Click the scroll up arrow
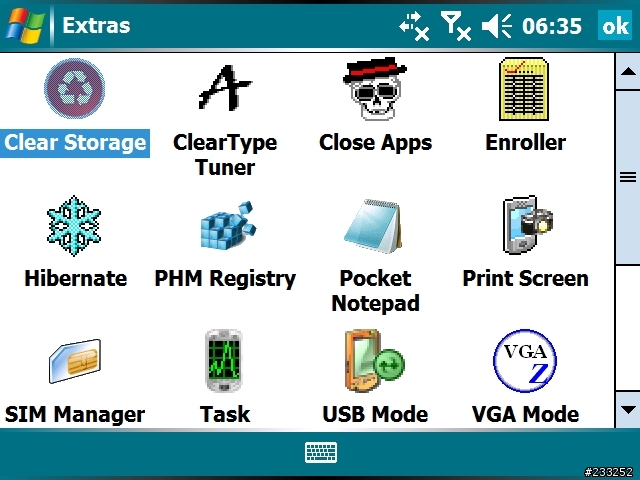 pos(628,72)
